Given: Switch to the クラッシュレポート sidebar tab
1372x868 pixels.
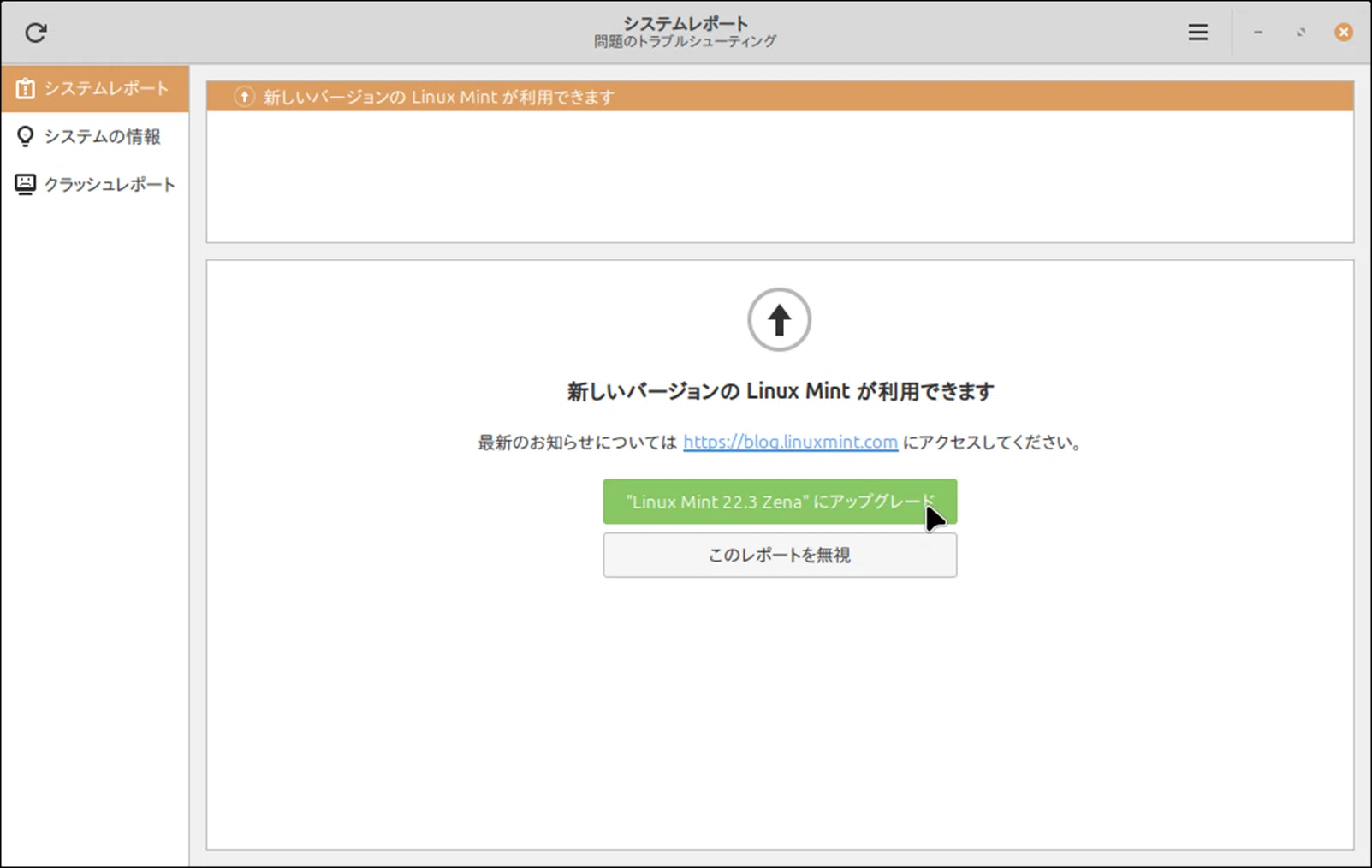Looking at the screenshot, I should 95,184.
